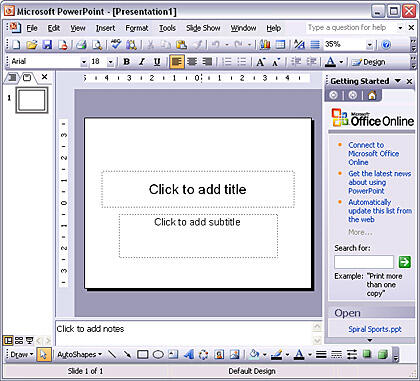Run the Spelling check icon
This screenshot has height=381, width=420.
point(116,45)
